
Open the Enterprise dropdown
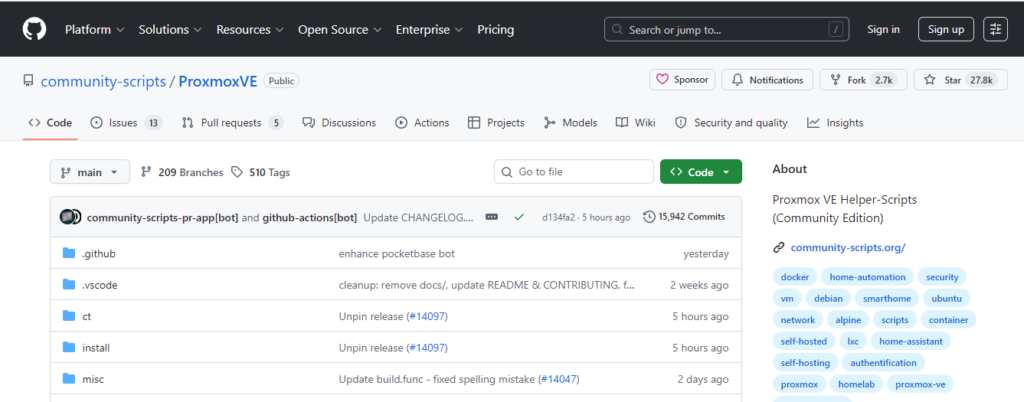[429, 29]
